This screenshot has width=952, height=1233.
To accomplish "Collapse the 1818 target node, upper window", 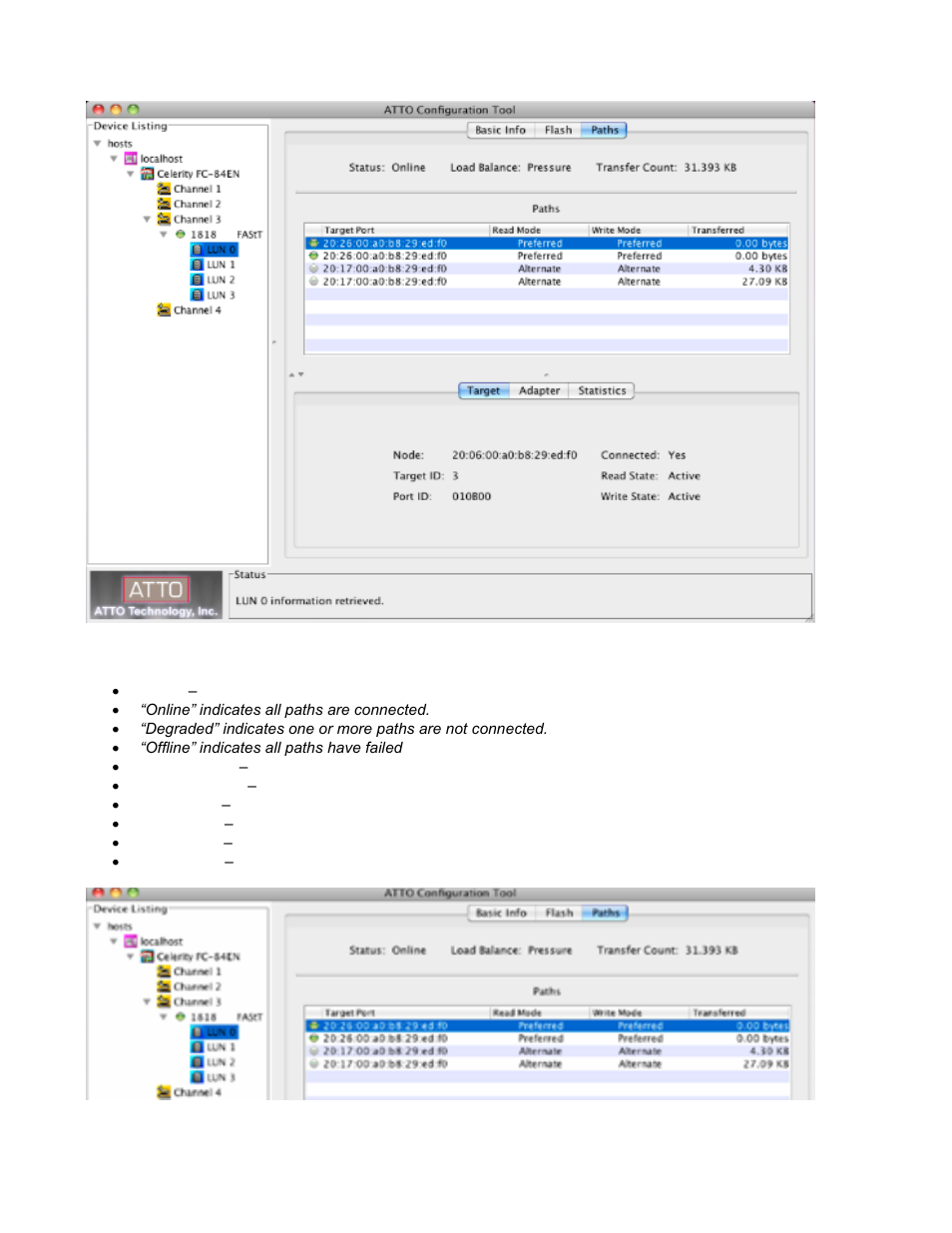I will click(164, 235).
